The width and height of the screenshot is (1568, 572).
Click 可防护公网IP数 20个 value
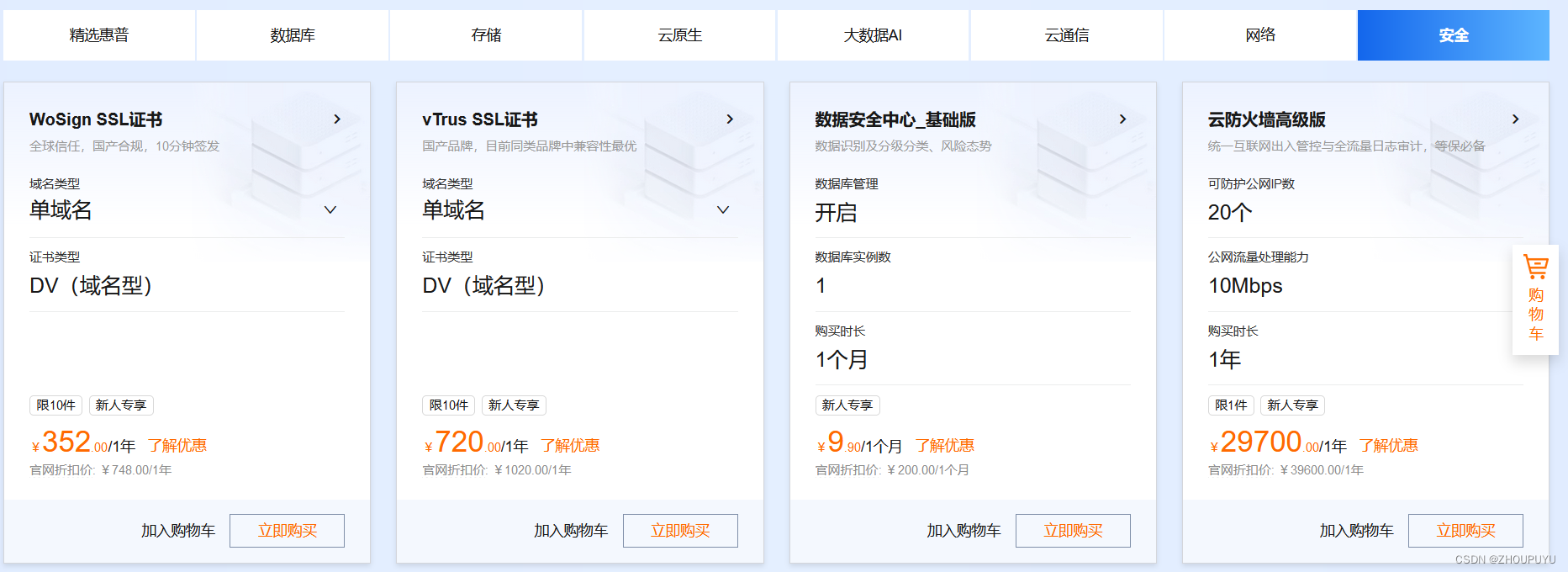1230,213
